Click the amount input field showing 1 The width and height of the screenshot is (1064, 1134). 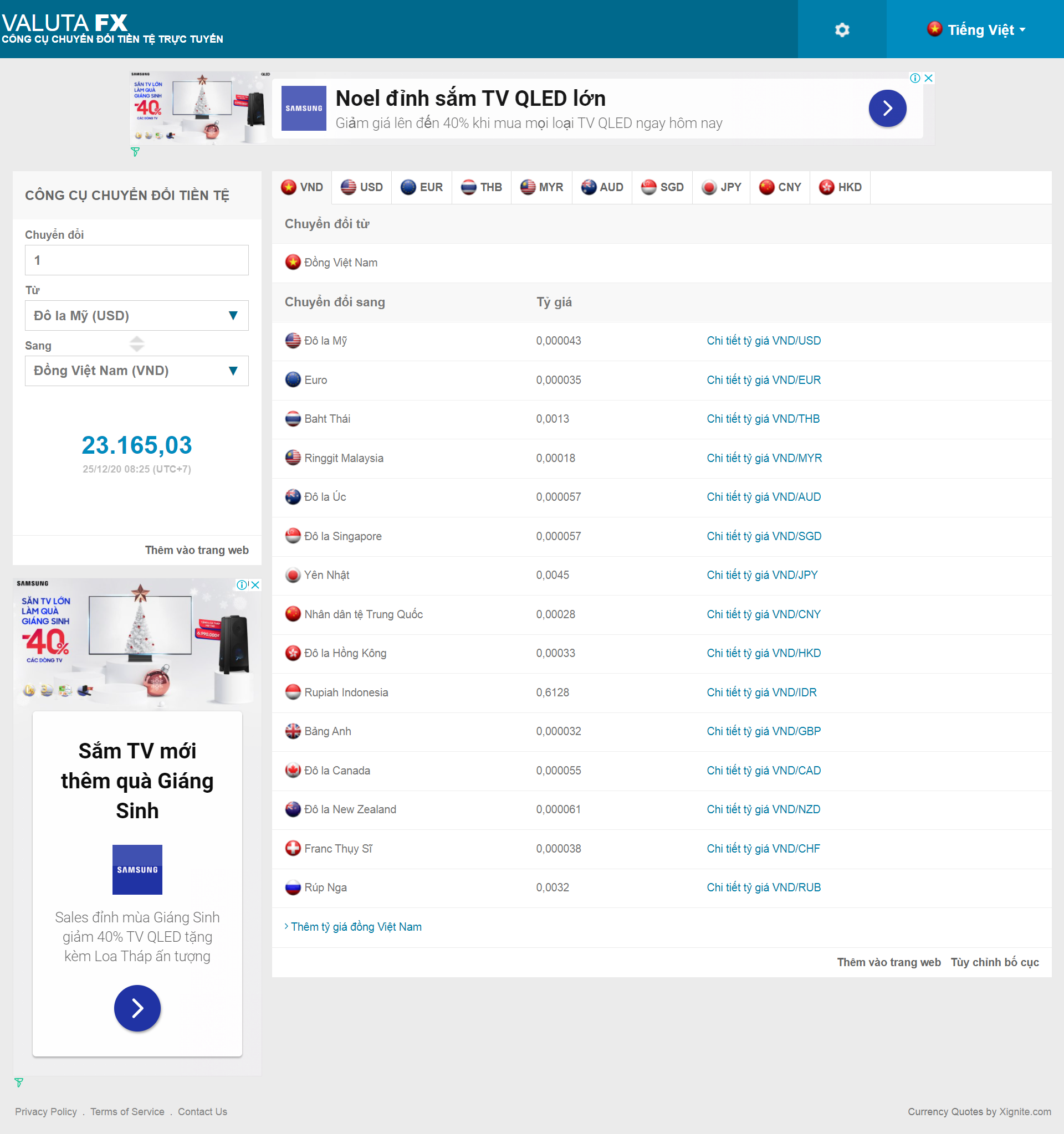pyautogui.click(x=136, y=260)
